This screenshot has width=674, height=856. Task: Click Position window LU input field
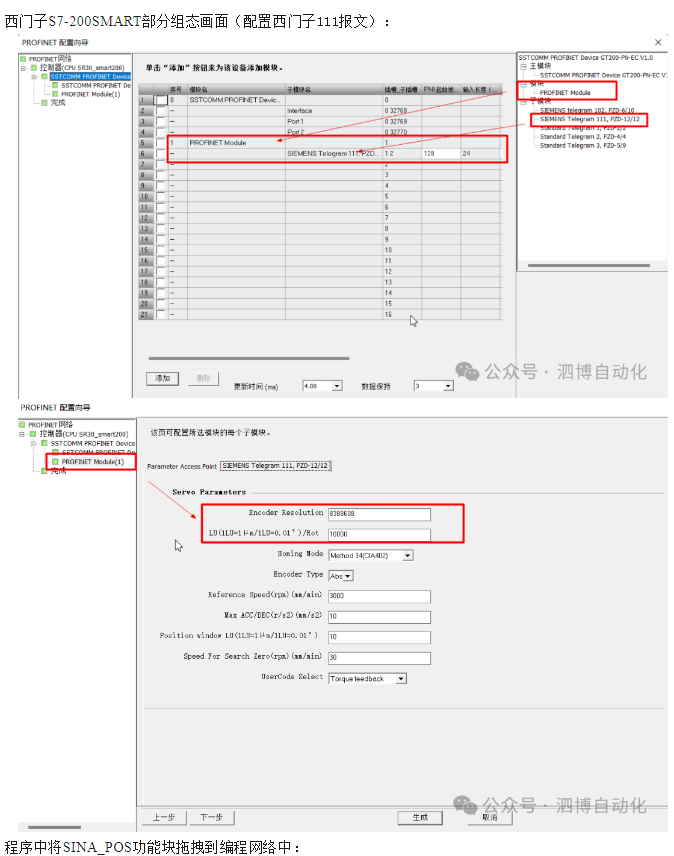click(x=379, y=637)
